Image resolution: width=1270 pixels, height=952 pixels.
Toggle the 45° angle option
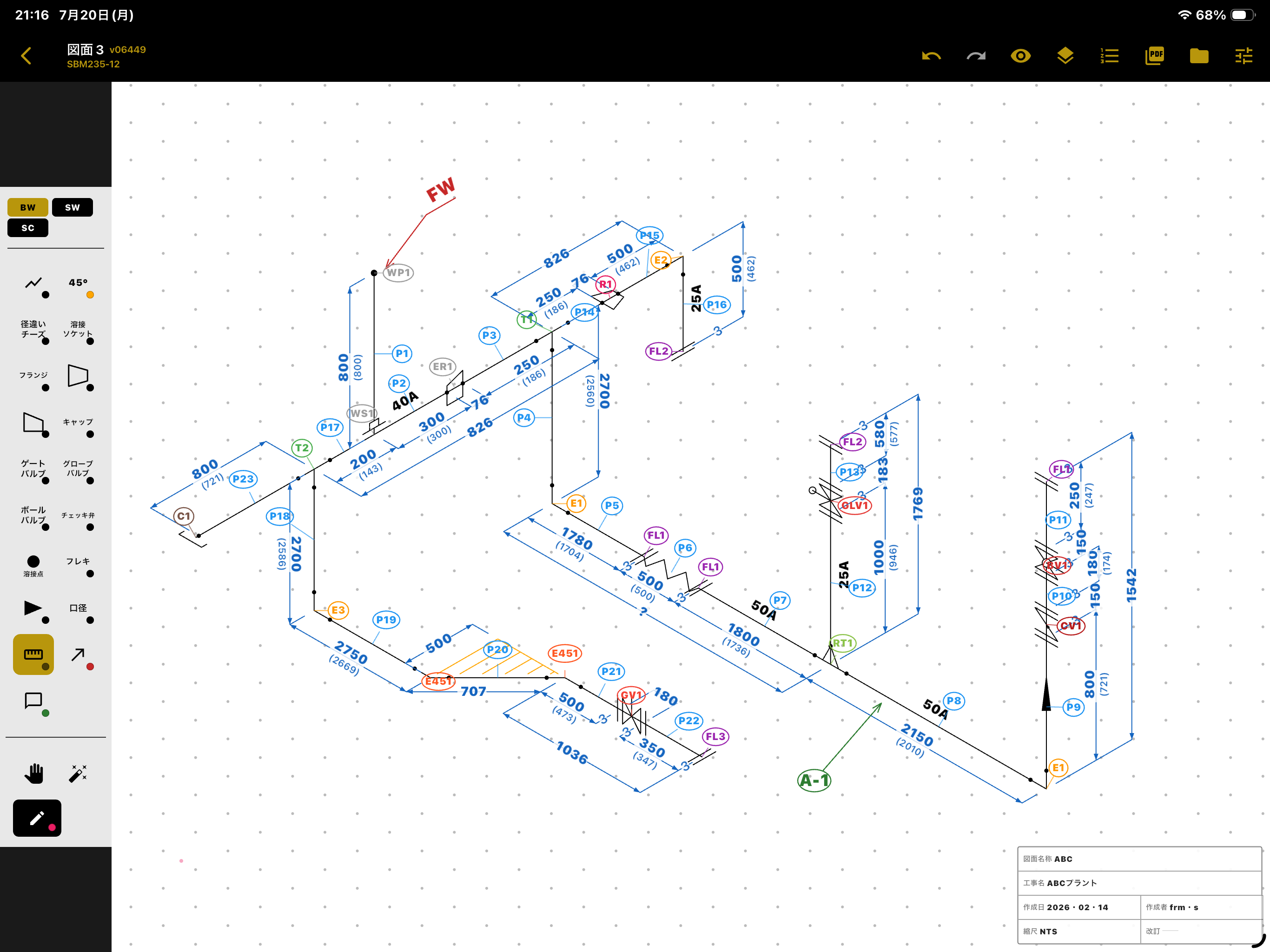click(78, 283)
